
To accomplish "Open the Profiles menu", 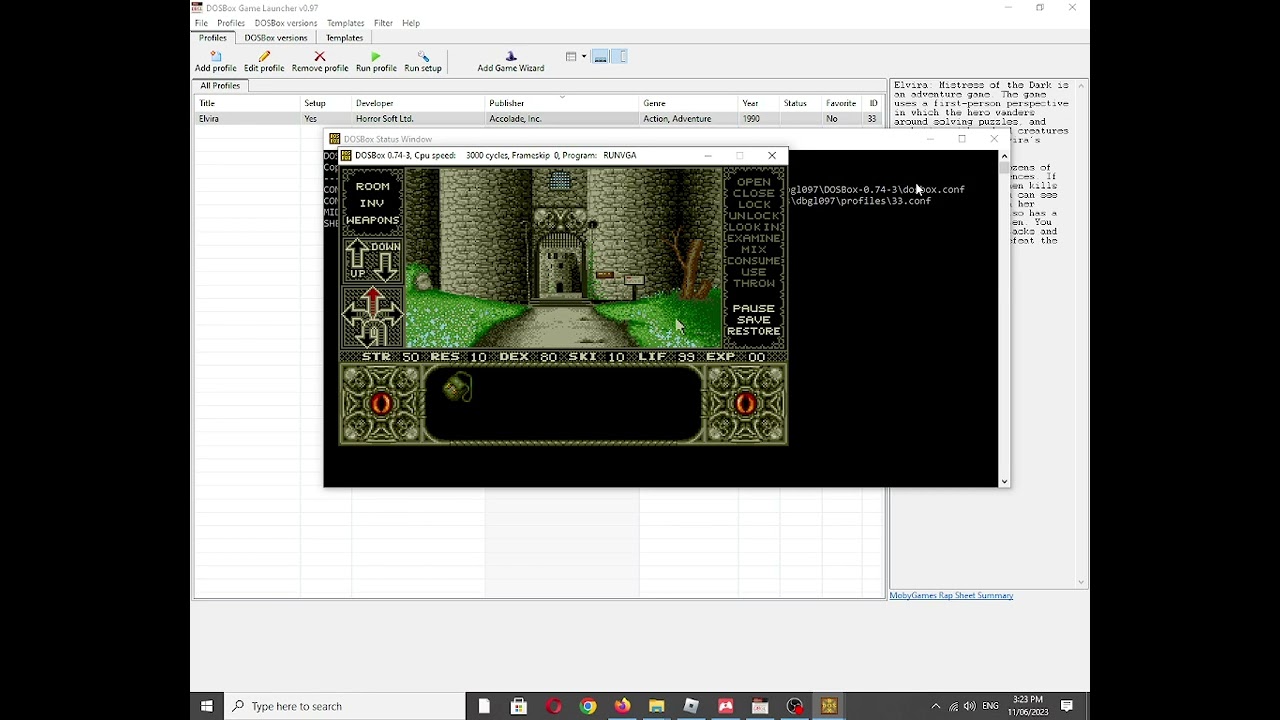I will click(x=231, y=23).
